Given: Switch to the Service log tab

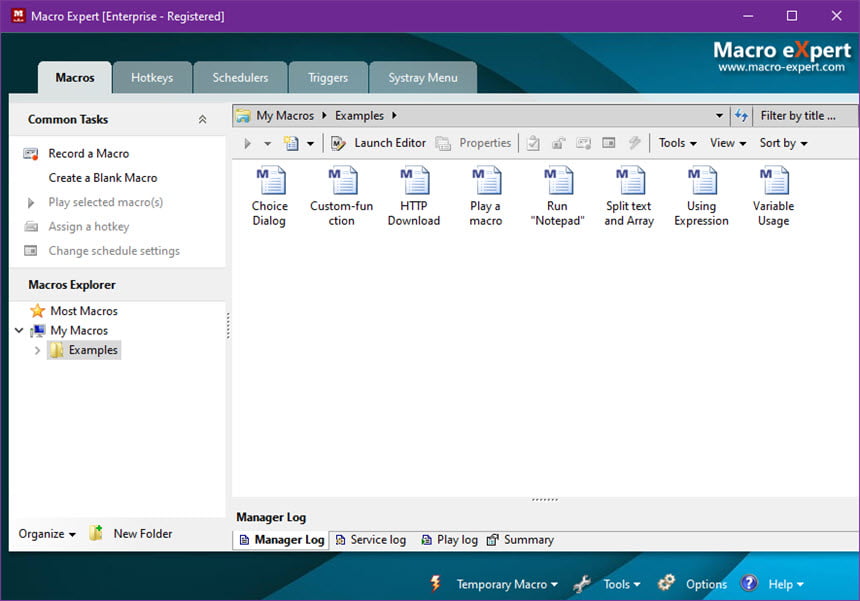Looking at the screenshot, I should click(x=371, y=540).
